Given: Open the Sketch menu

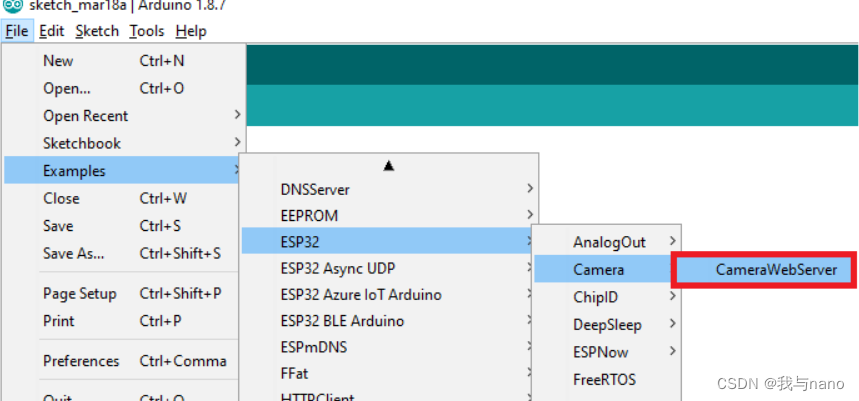Looking at the screenshot, I should [97, 31].
